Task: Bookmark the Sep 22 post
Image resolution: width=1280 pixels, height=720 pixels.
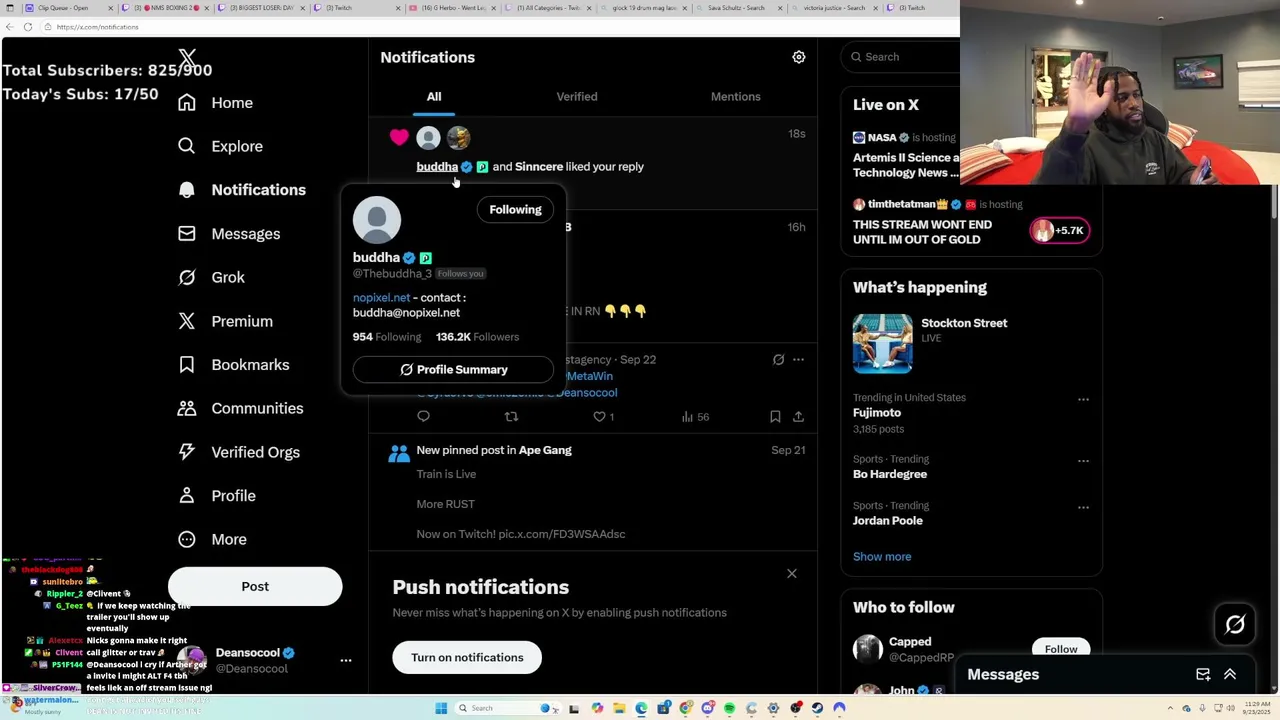Action: (x=775, y=417)
